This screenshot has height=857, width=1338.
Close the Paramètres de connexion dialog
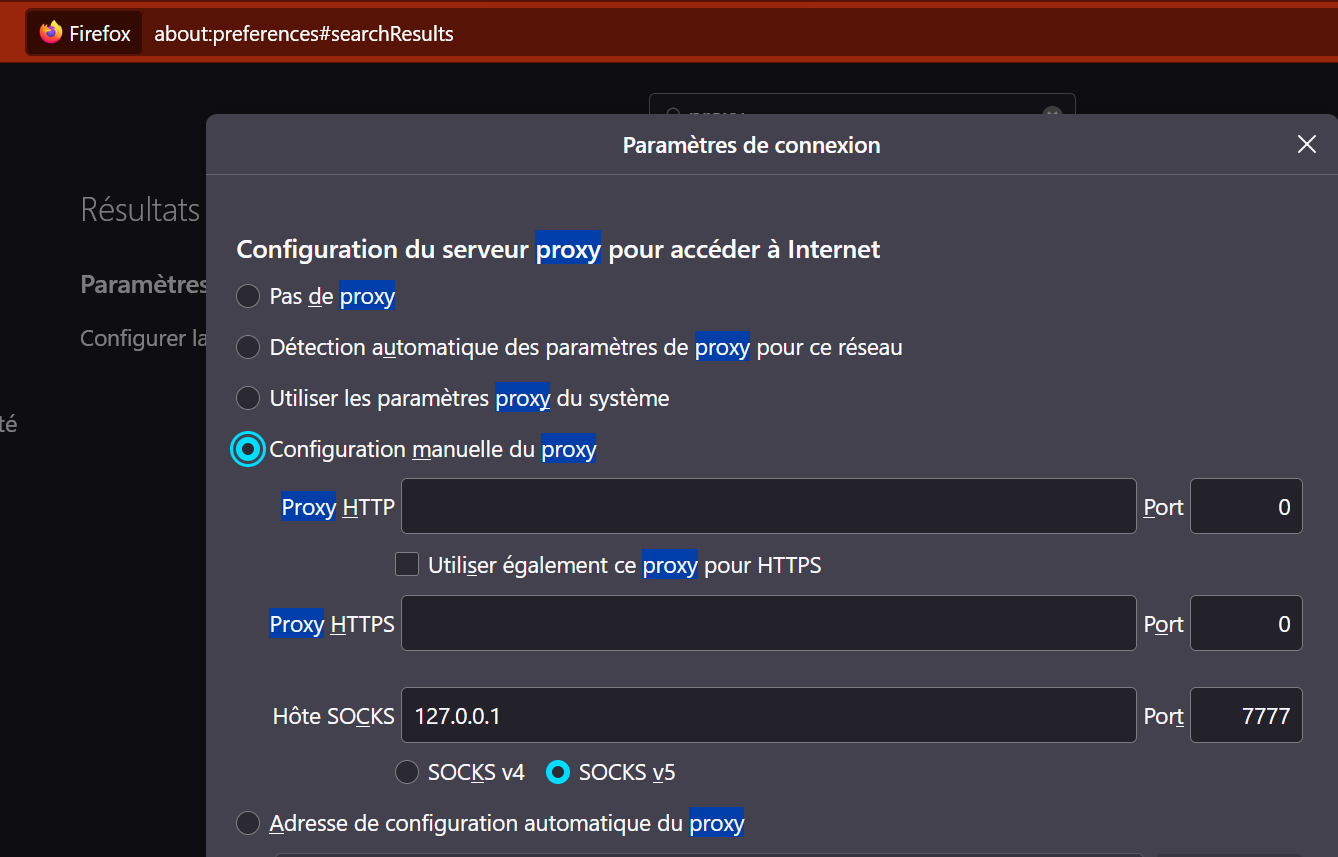pyautogui.click(x=1306, y=145)
